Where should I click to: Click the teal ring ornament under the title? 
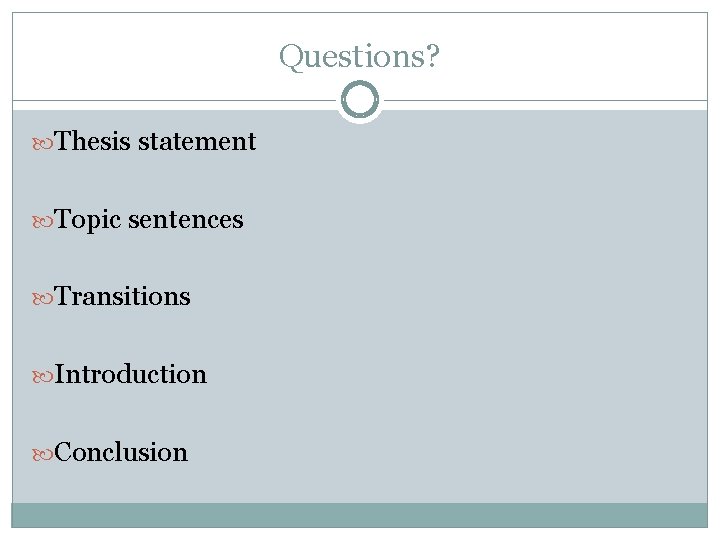tap(360, 100)
